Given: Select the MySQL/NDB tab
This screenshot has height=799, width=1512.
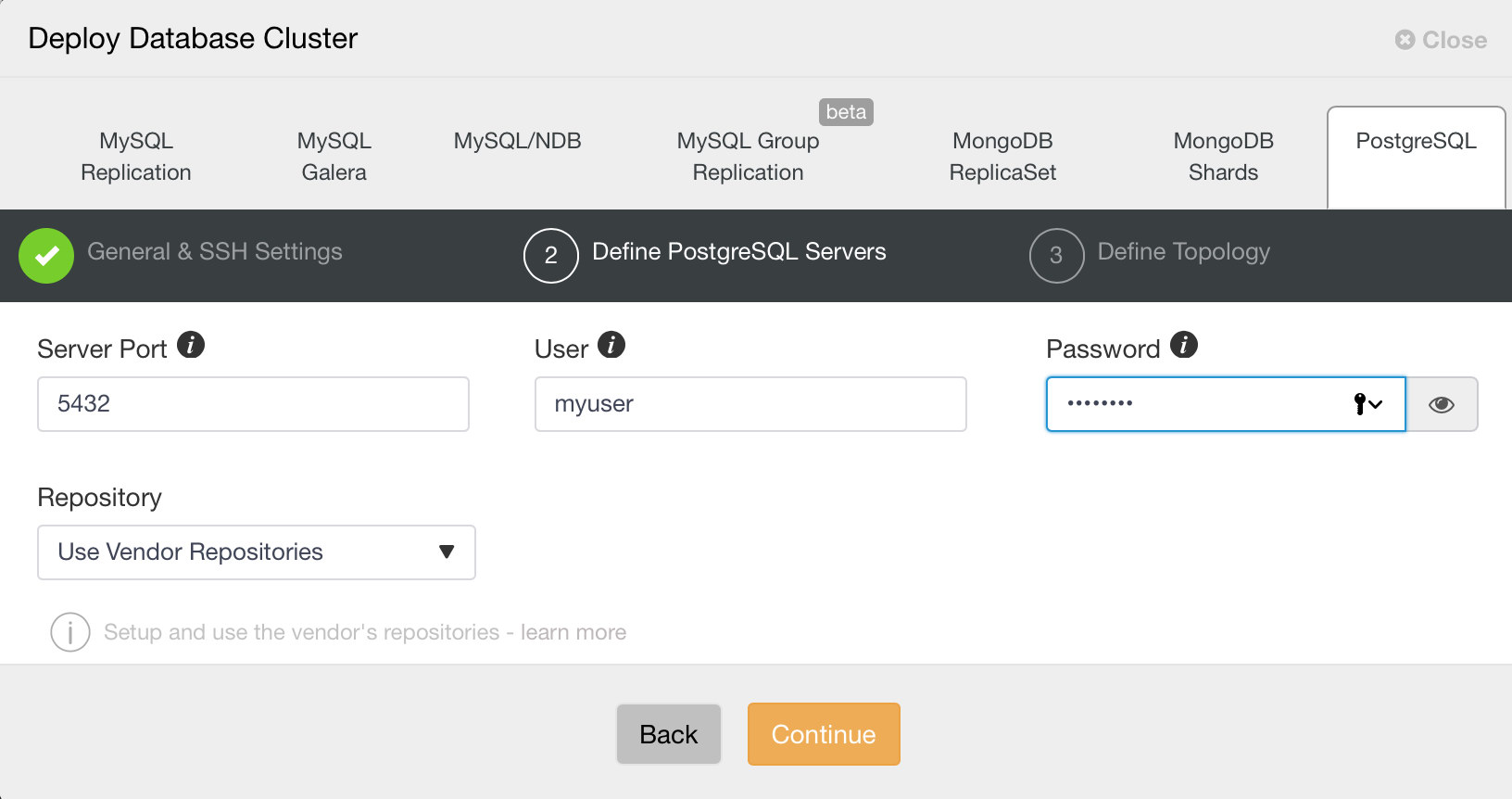Looking at the screenshot, I should [517, 141].
